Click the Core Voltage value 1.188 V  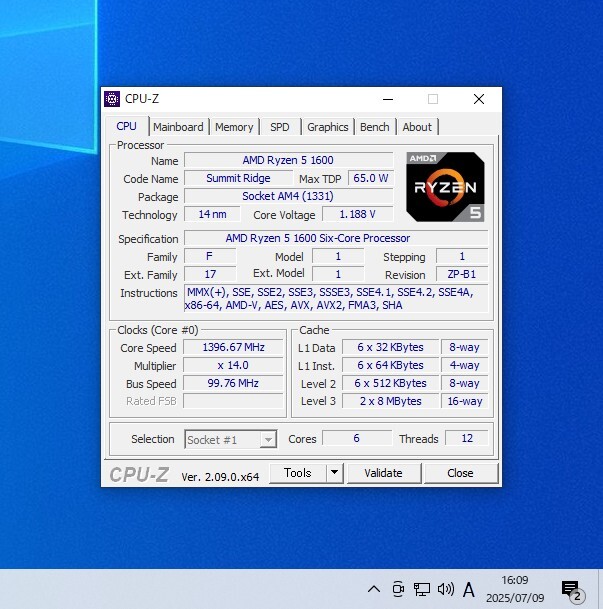(358, 214)
